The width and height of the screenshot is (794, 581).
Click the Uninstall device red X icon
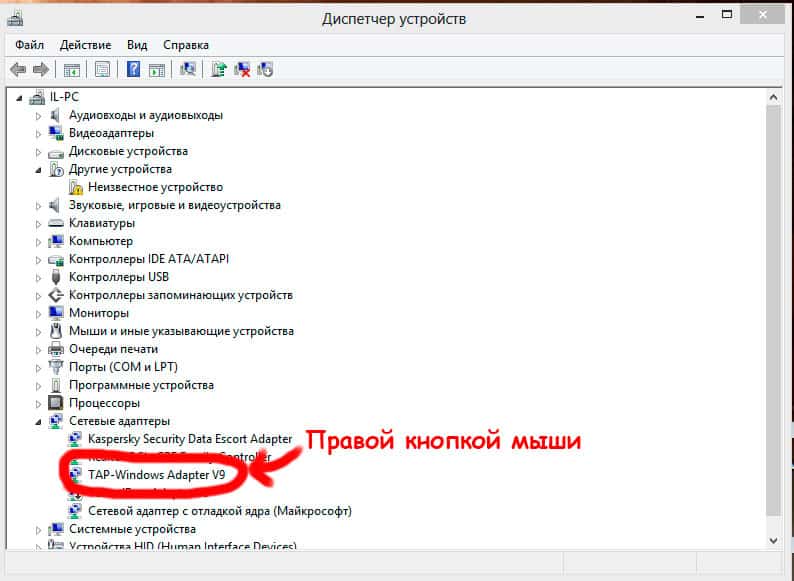pos(242,69)
